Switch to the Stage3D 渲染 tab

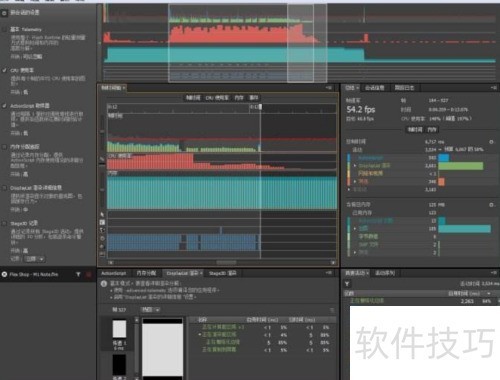tap(222, 273)
